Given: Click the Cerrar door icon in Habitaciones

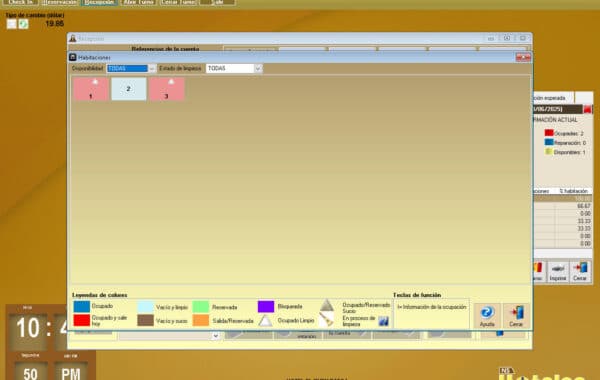Looking at the screenshot, I should point(516,315).
